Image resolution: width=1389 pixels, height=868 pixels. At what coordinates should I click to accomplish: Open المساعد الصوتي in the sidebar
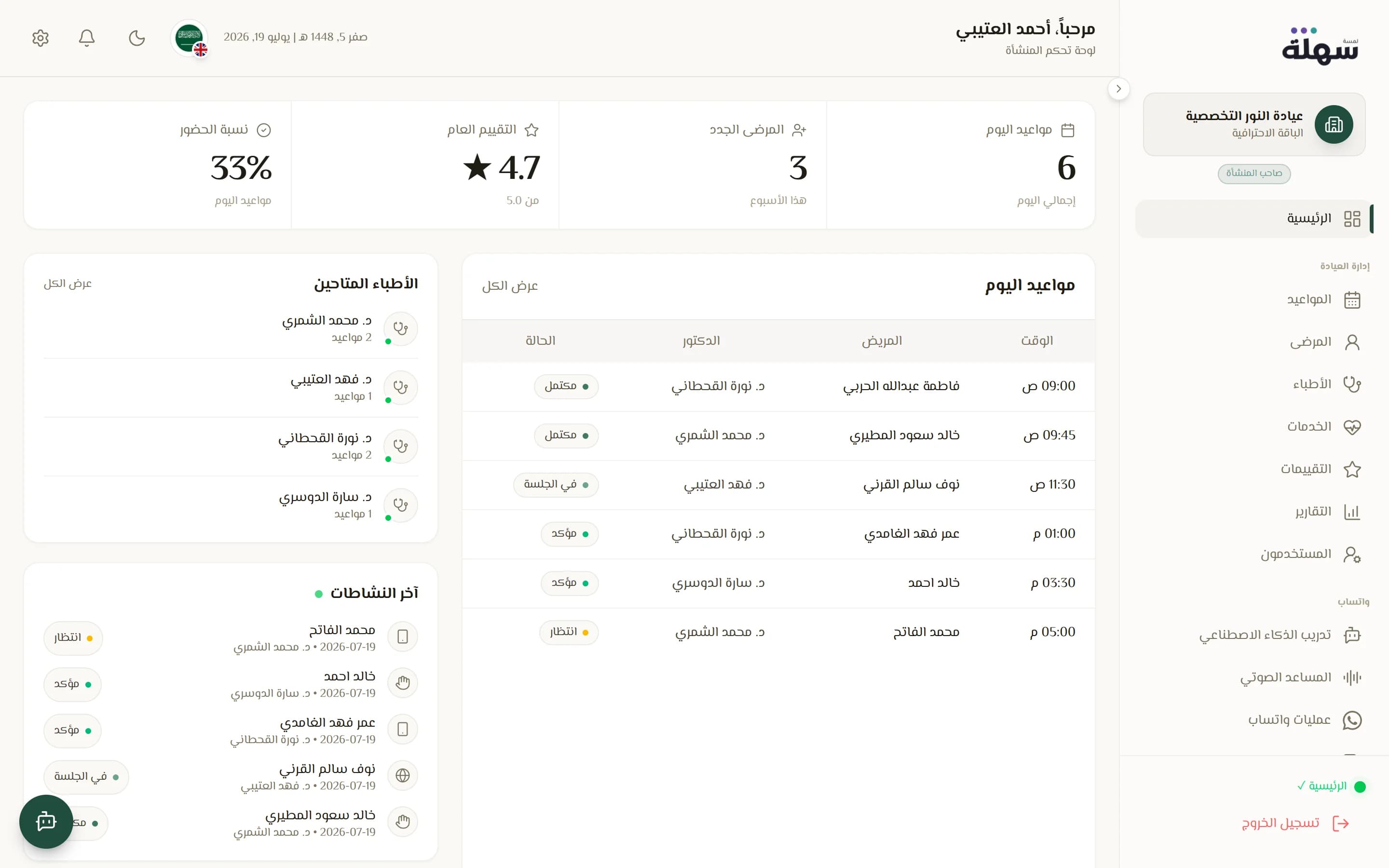(x=1254, y=678)
